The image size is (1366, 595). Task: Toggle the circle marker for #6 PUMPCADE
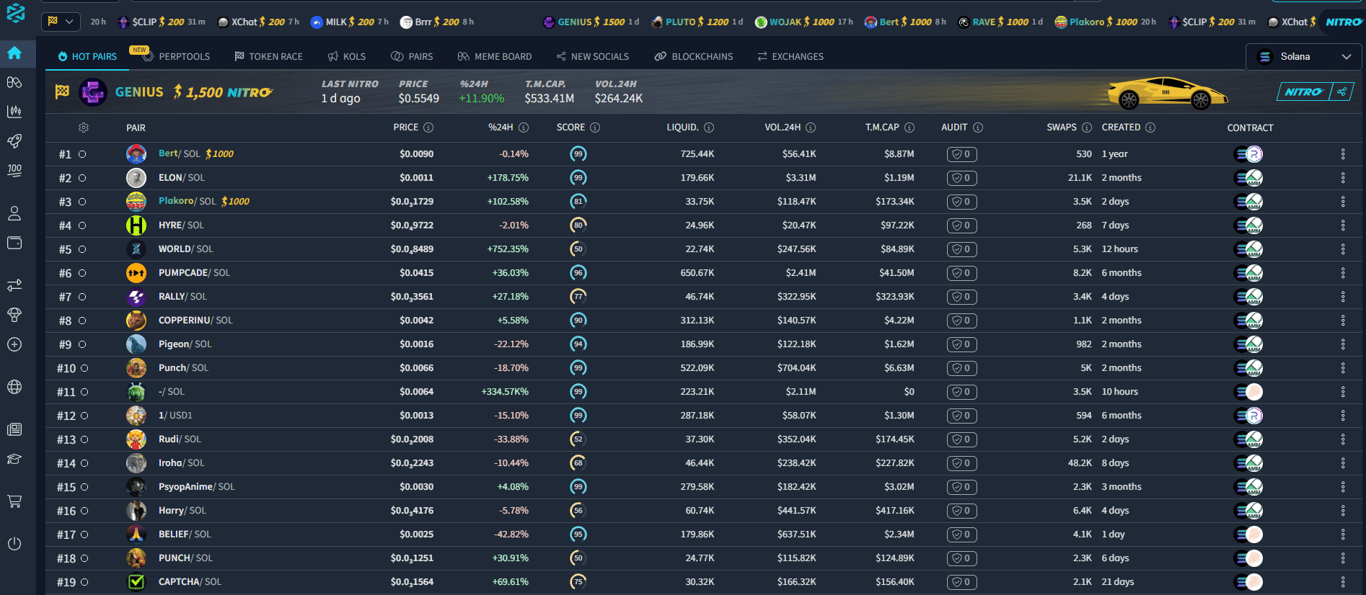[82, 273]
